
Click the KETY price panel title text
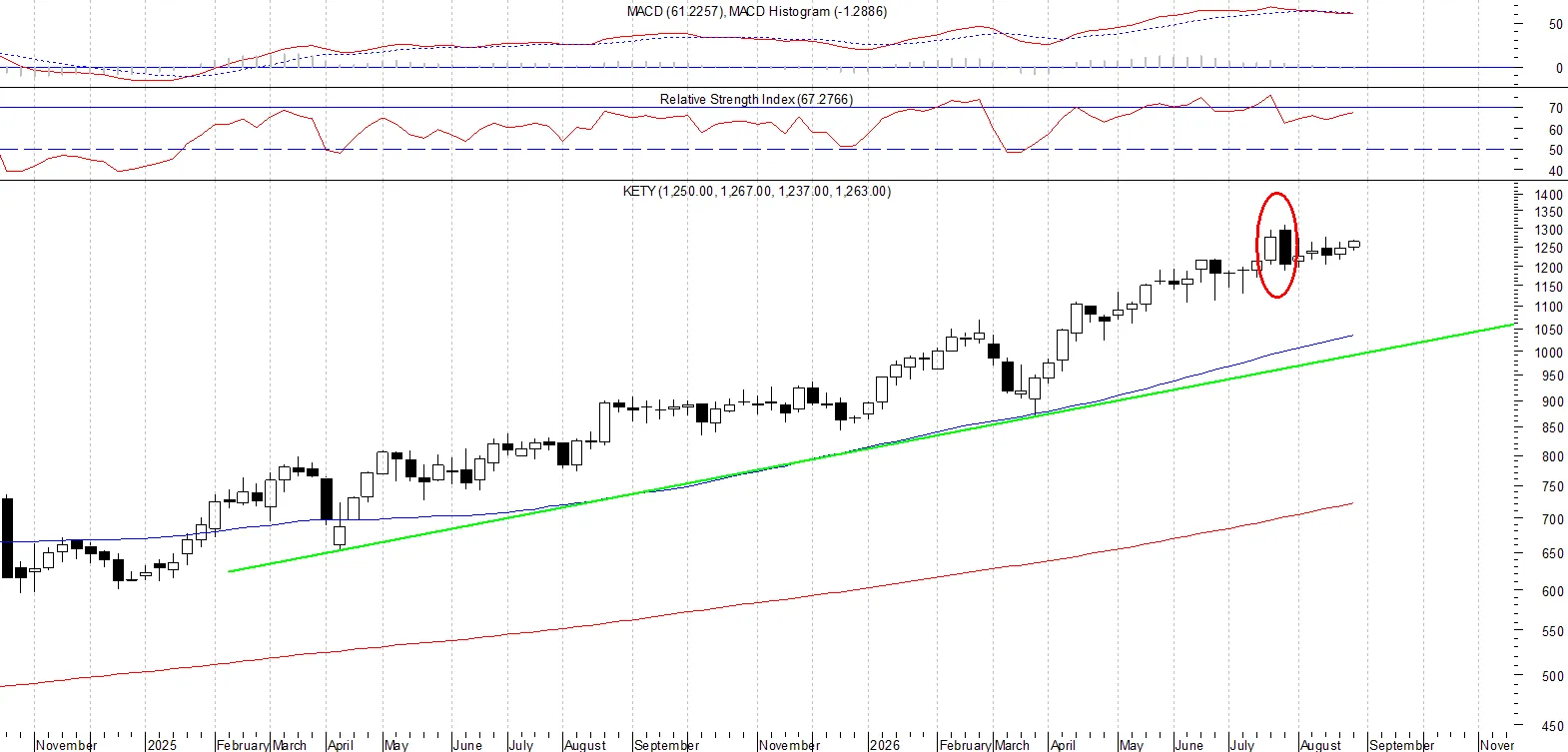click(756, 191)
